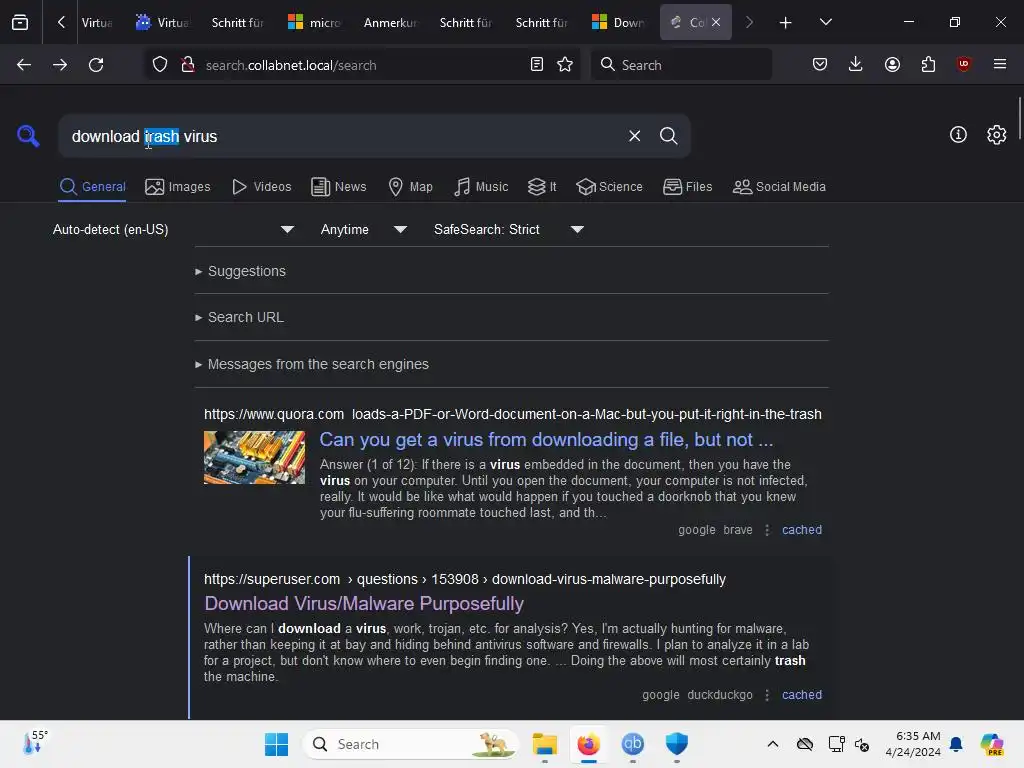Open the taskbar clock and date
The width and height of the screenshot is (1024, 768).
(x=913, y=744)
